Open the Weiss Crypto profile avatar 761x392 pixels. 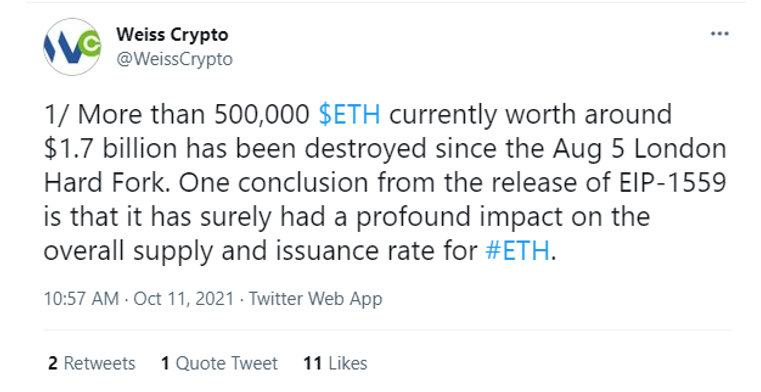point(72,47)
